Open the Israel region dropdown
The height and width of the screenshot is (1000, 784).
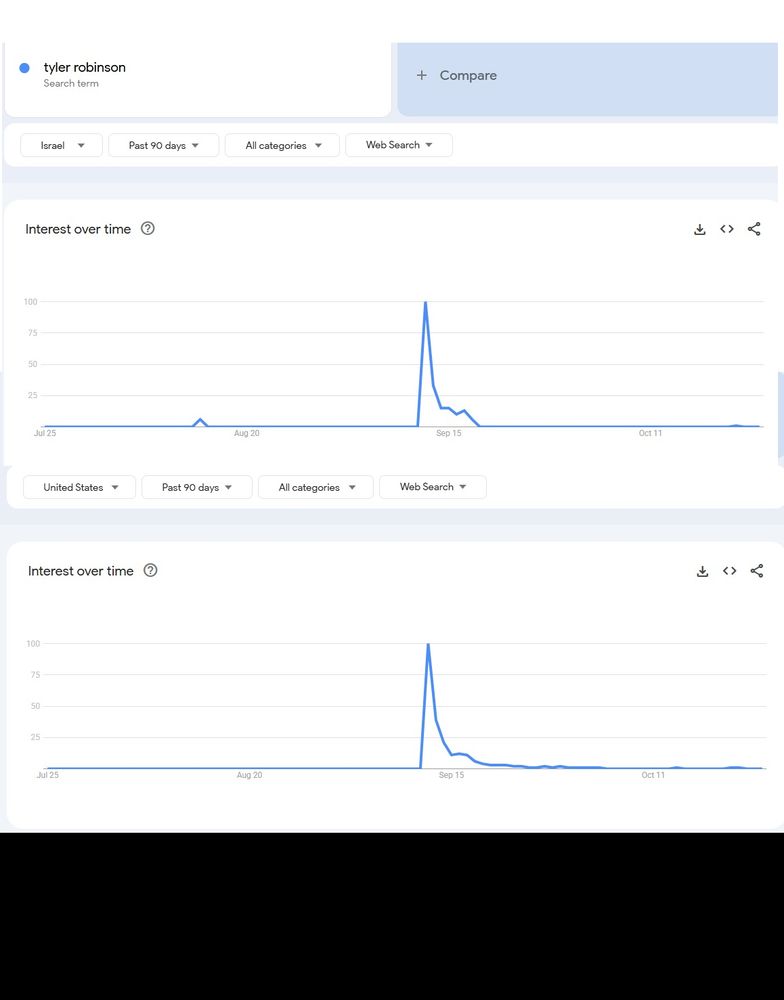pyautogui.click(x=61, y=145)
